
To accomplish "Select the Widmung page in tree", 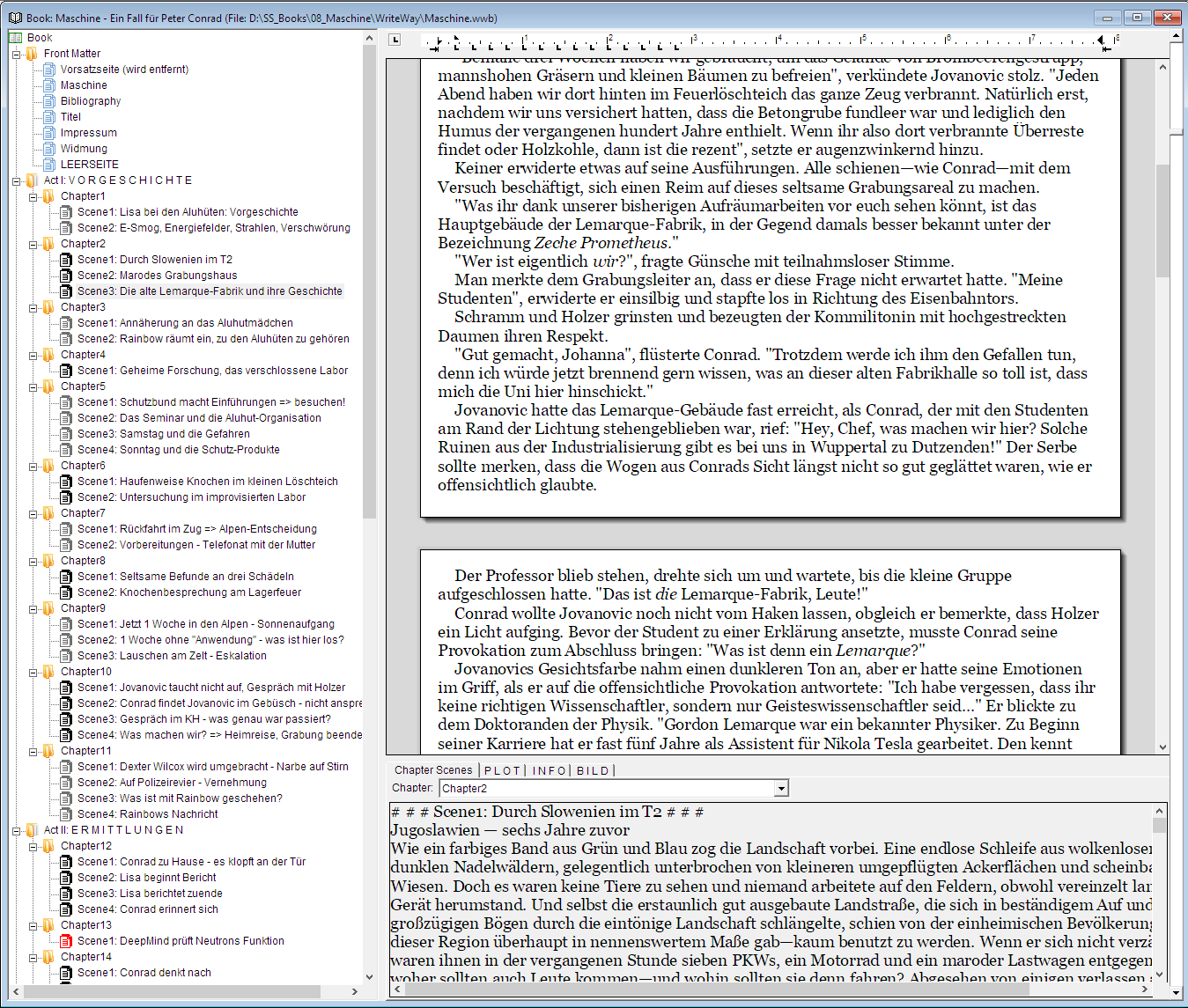I will [84, 149].
